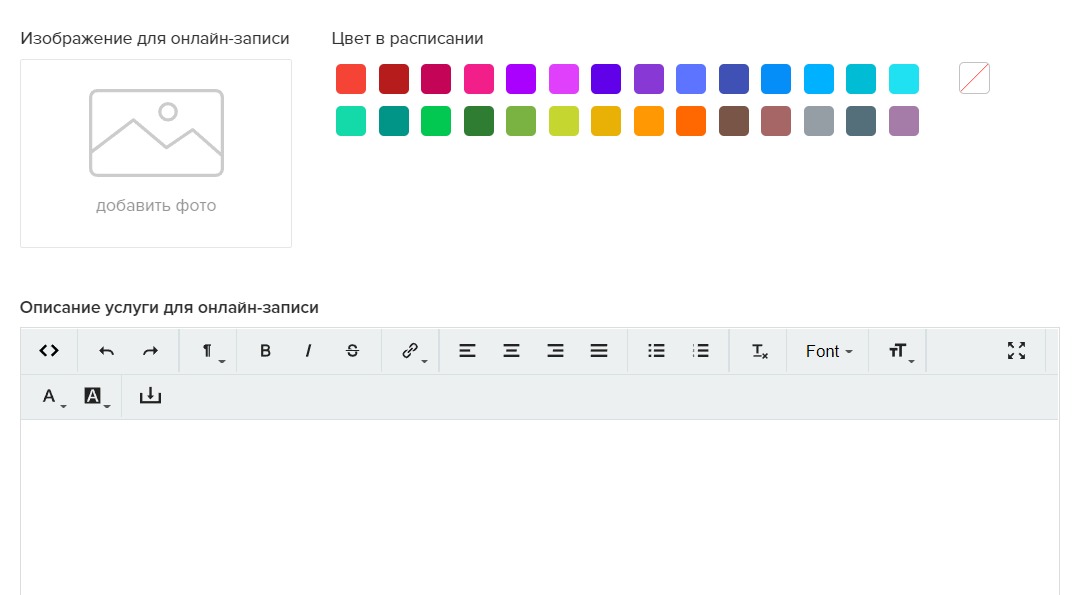Screen dimensions: 1082x595
Task: Pick the light magenta schedule color
Action: pyautogui.click(x=564, y=79)
